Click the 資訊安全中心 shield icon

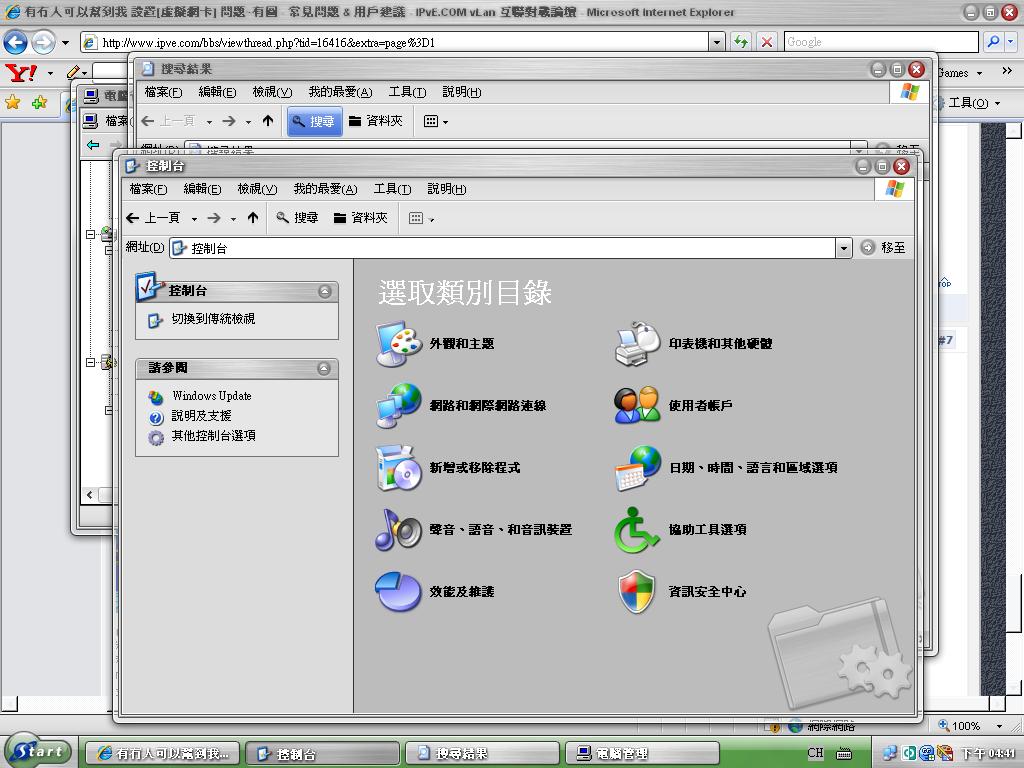637,592
